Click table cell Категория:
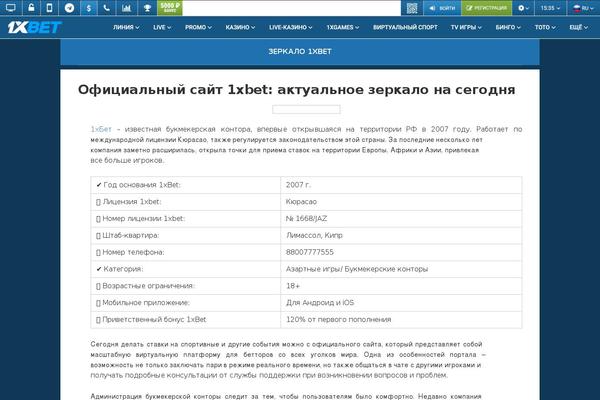Screen dimensions: 600x400 [x=185, y=269]
